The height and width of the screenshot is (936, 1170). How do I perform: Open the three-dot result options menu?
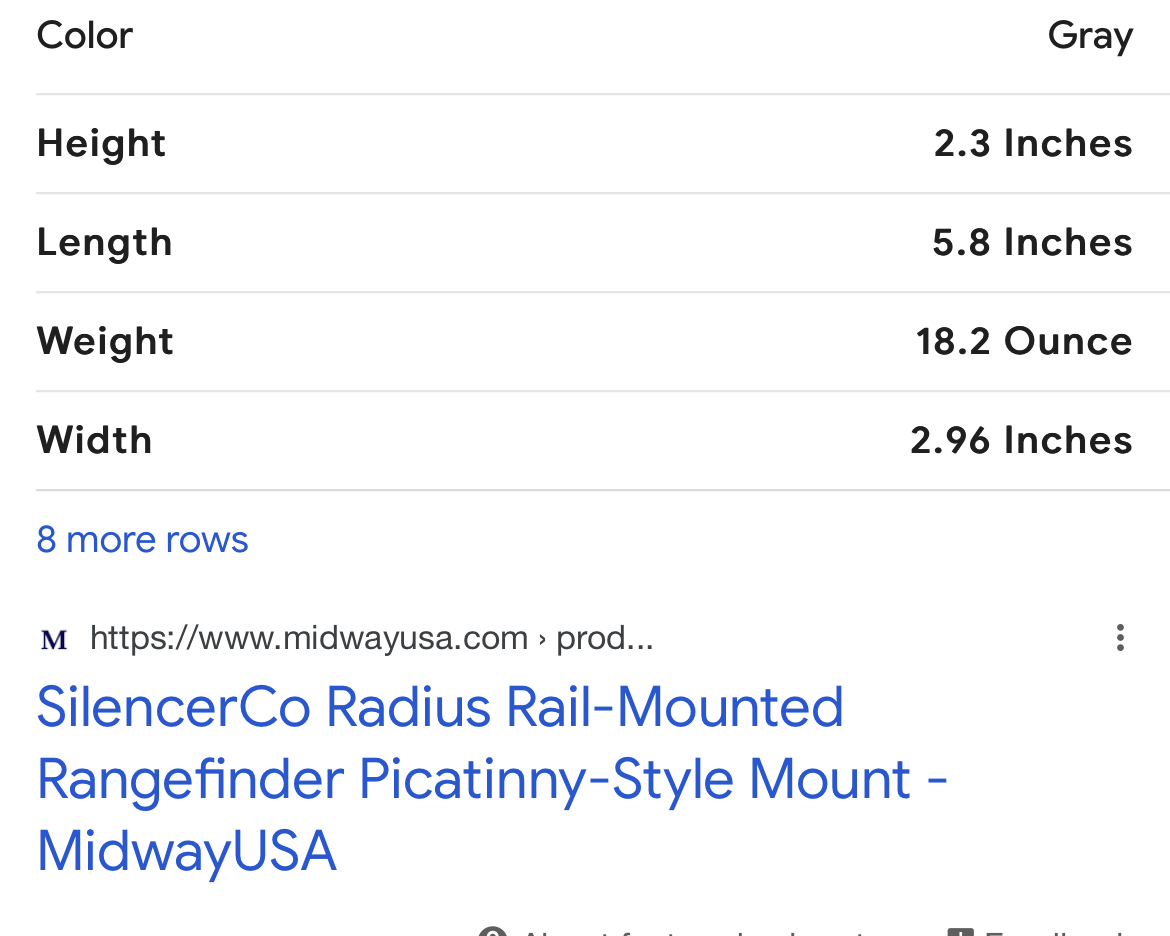(x=1120, y=638)
